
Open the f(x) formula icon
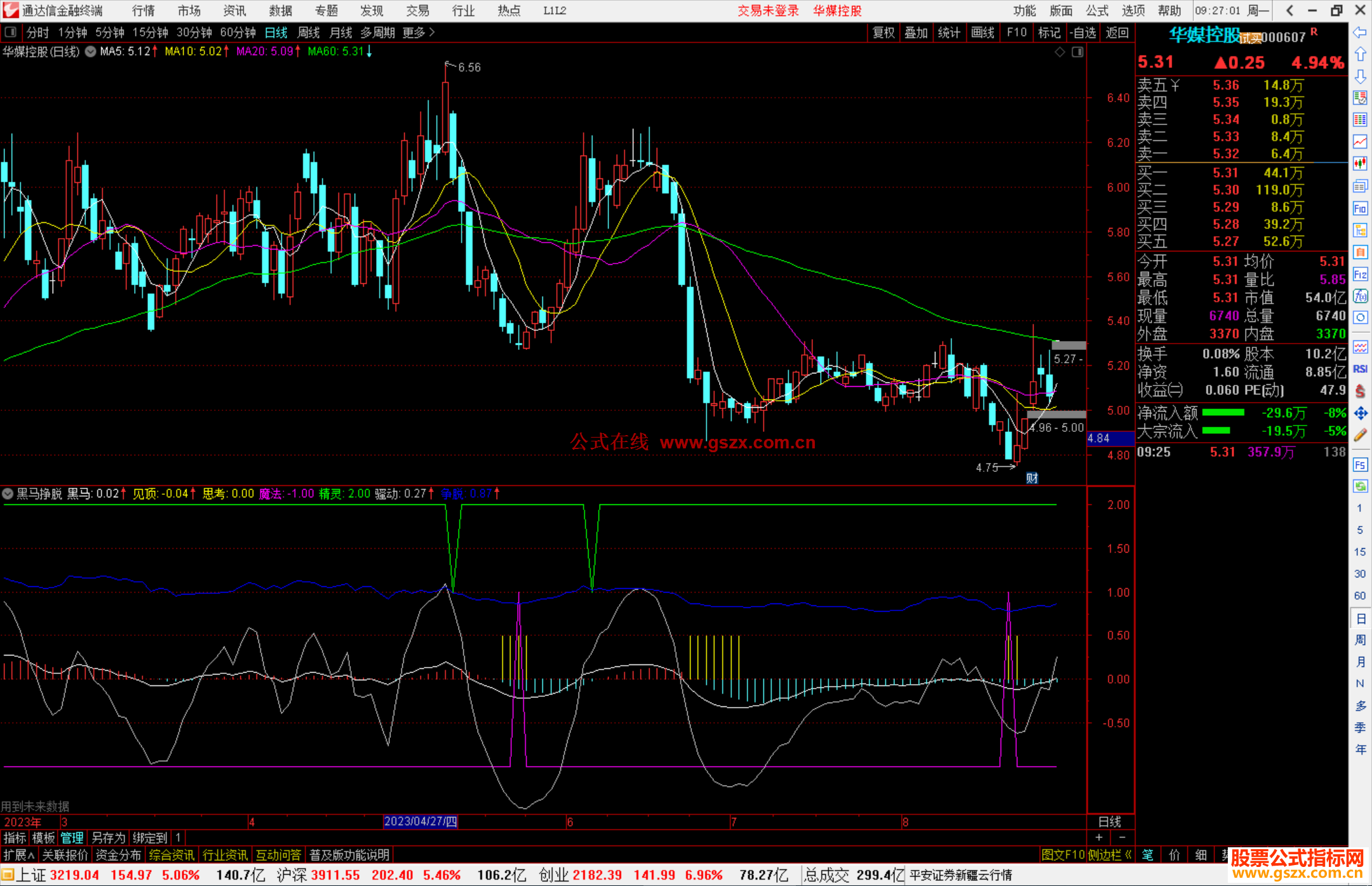[x=1360, y=296]
